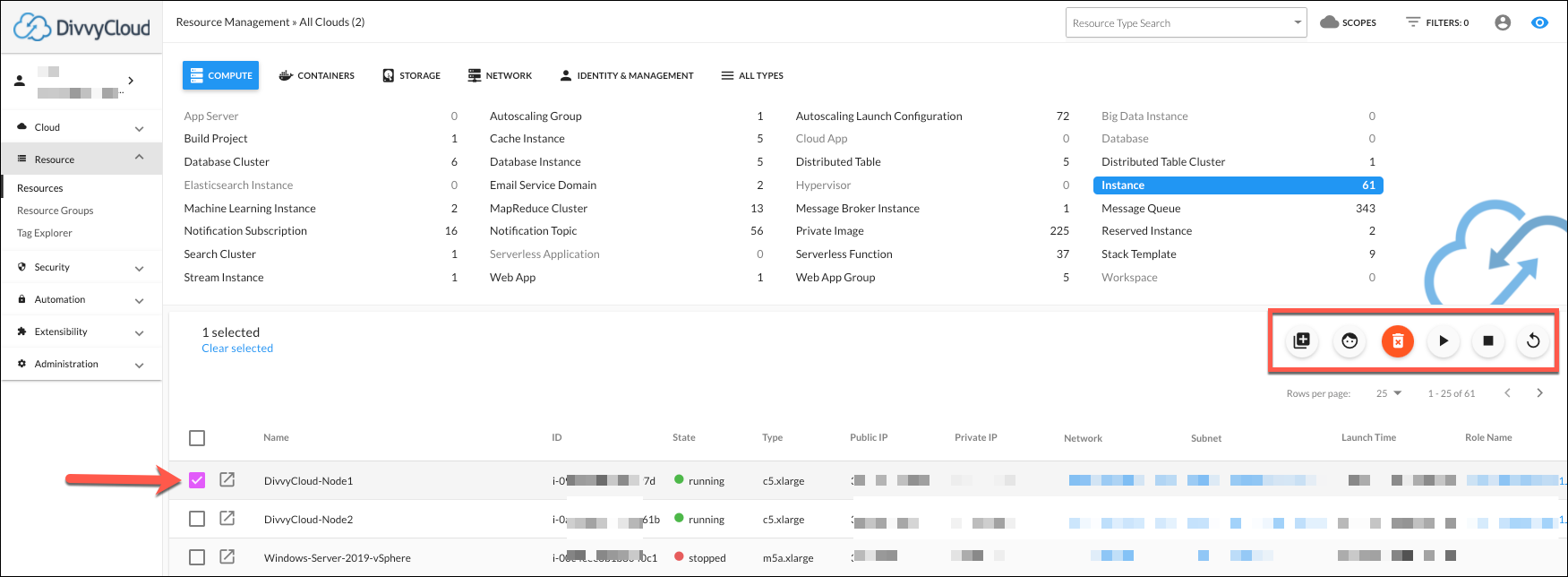Open Tag Explorer in the sidebar
The height and width of the screenshot is (577, 1568).
(x=45, y=233)
